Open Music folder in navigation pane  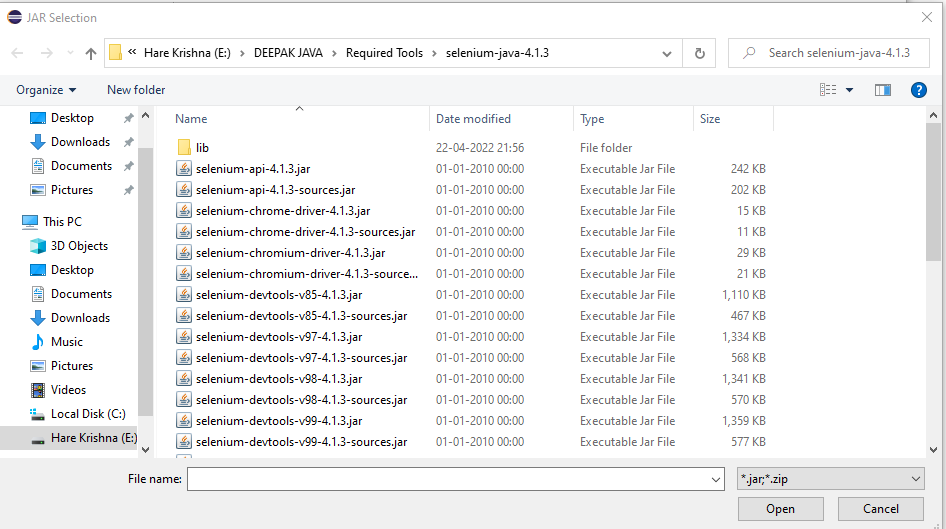[66, 342]
